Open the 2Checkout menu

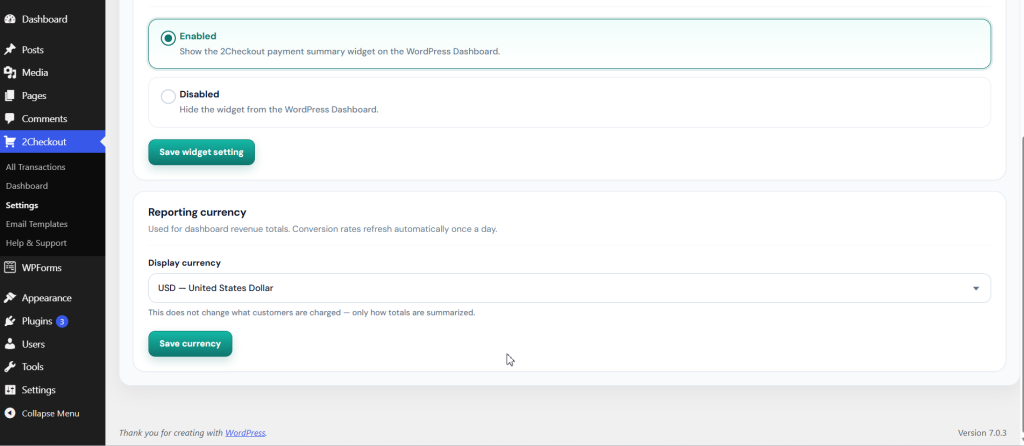52,142
